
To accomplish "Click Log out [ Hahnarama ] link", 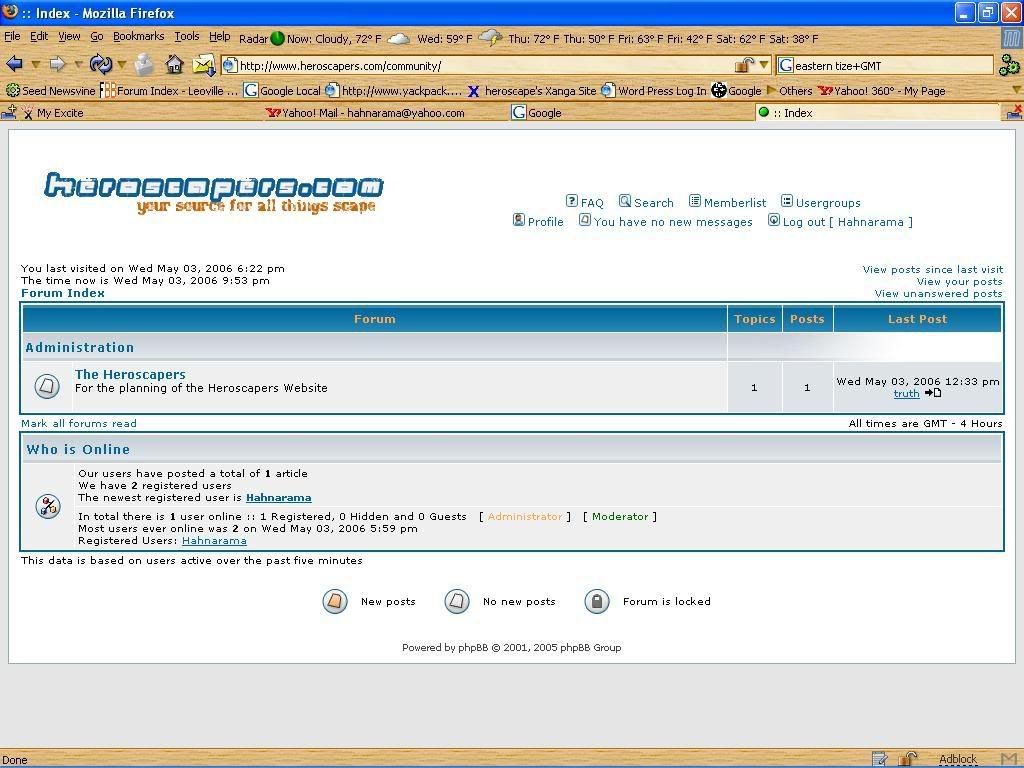I will (847, 222).
